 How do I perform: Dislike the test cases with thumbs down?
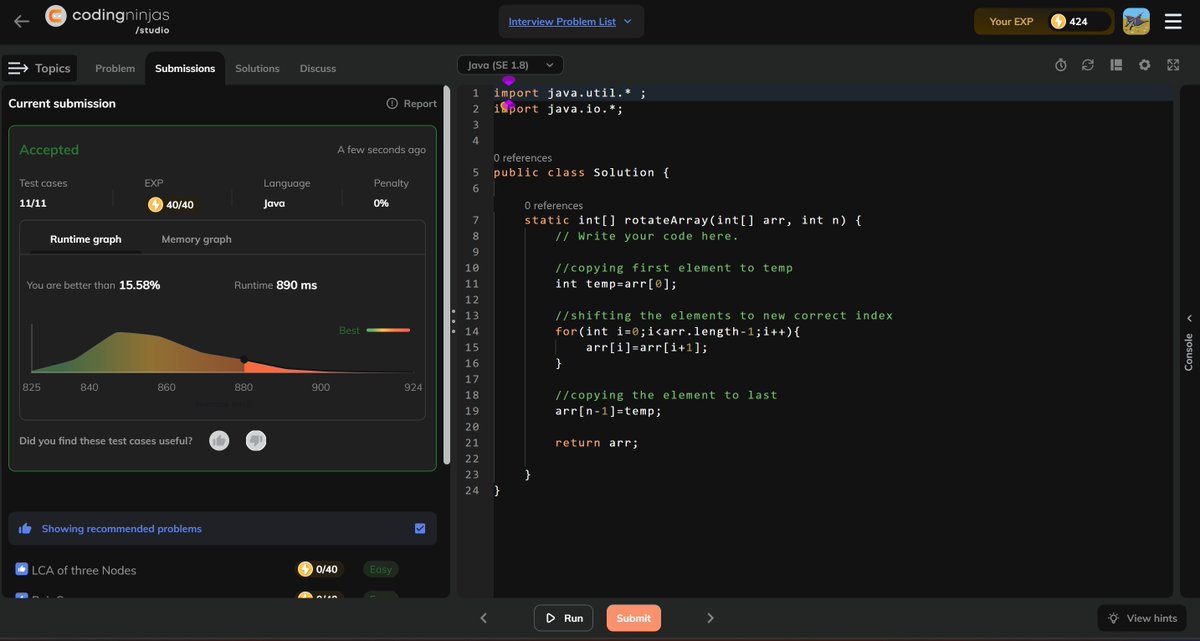[256, 440]
